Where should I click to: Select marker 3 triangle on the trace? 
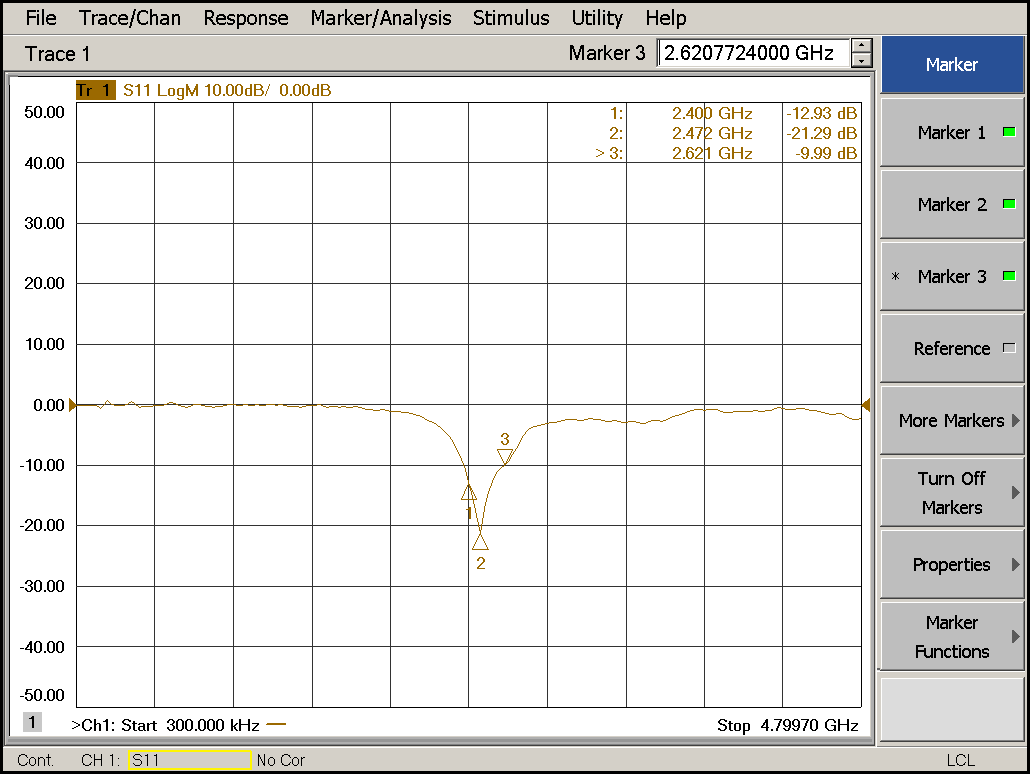504,457
